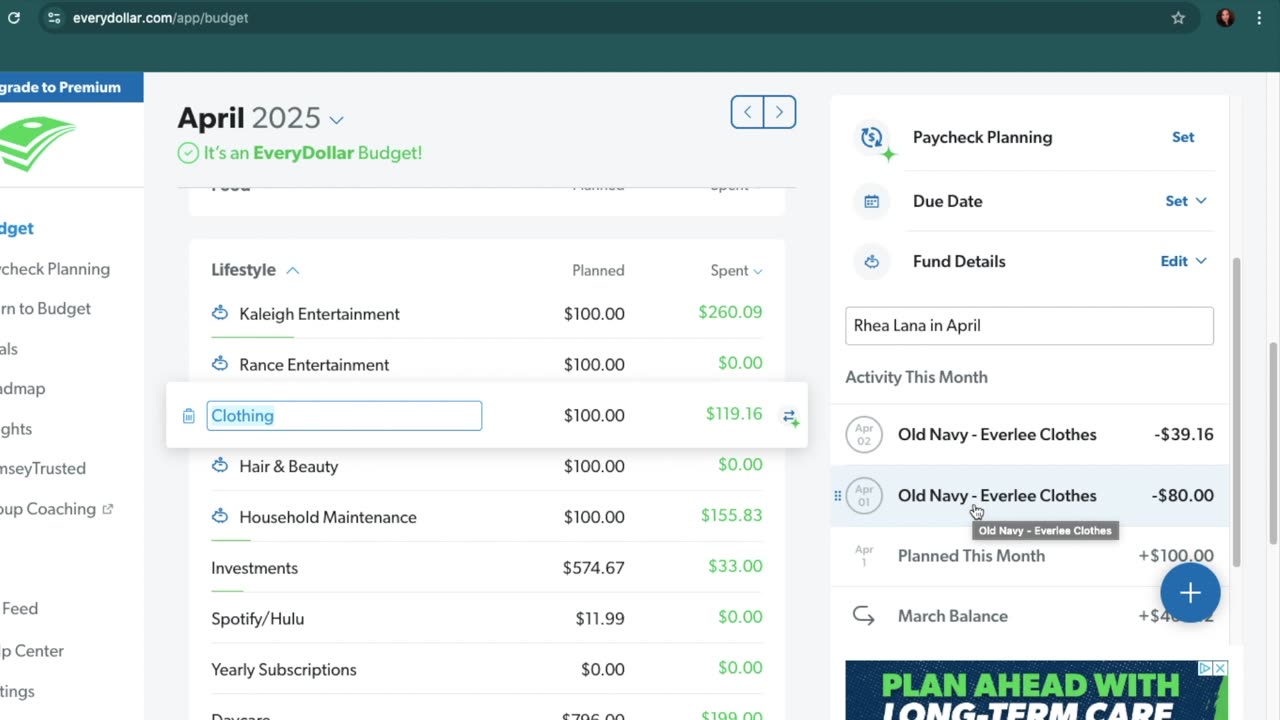
Task: Click Clothing planned amount $100.00
Action: [594, 416]
